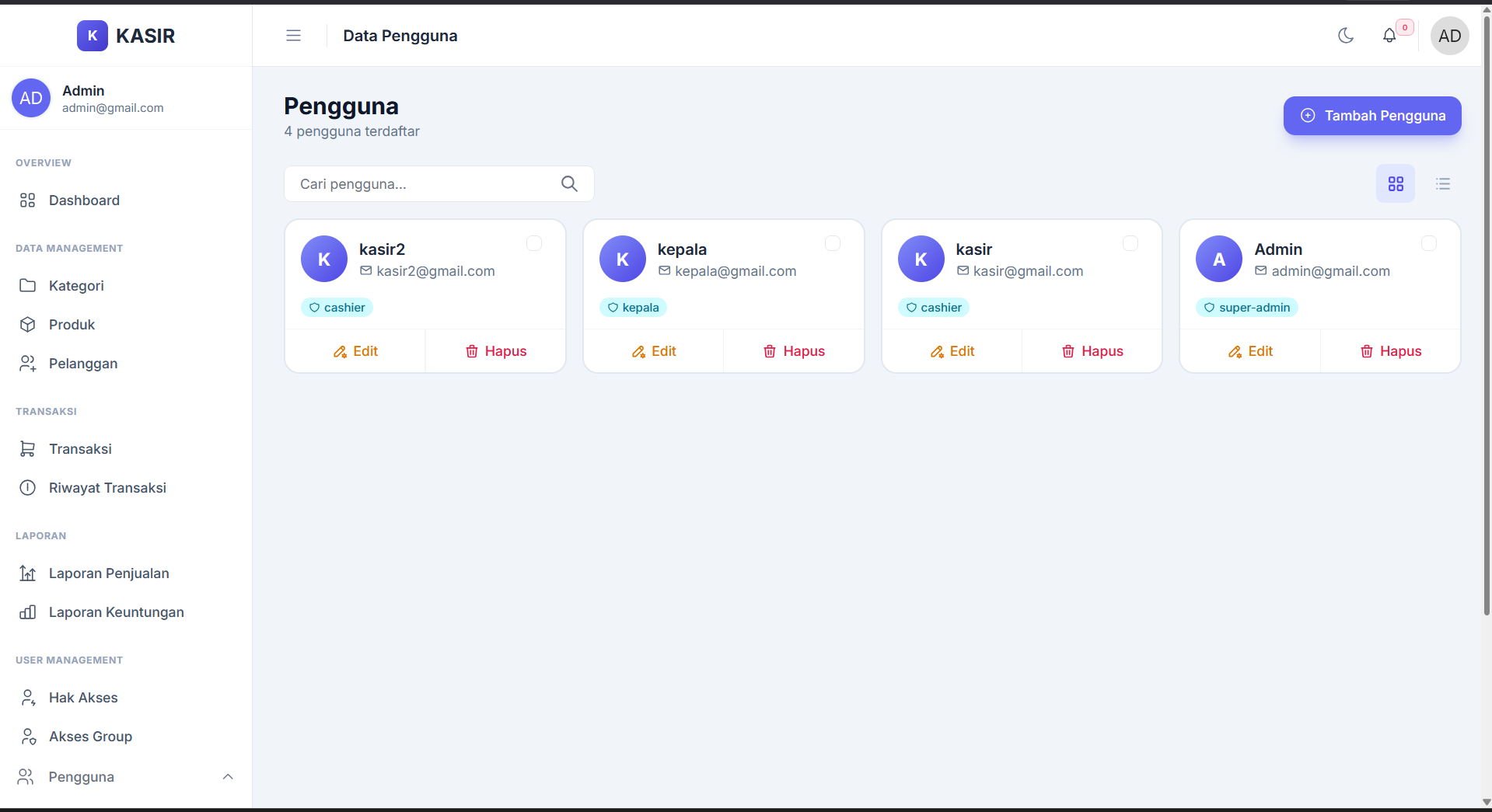Open the AD profile avatar in header
The image size is (1492, 812).
(1450, 36)
